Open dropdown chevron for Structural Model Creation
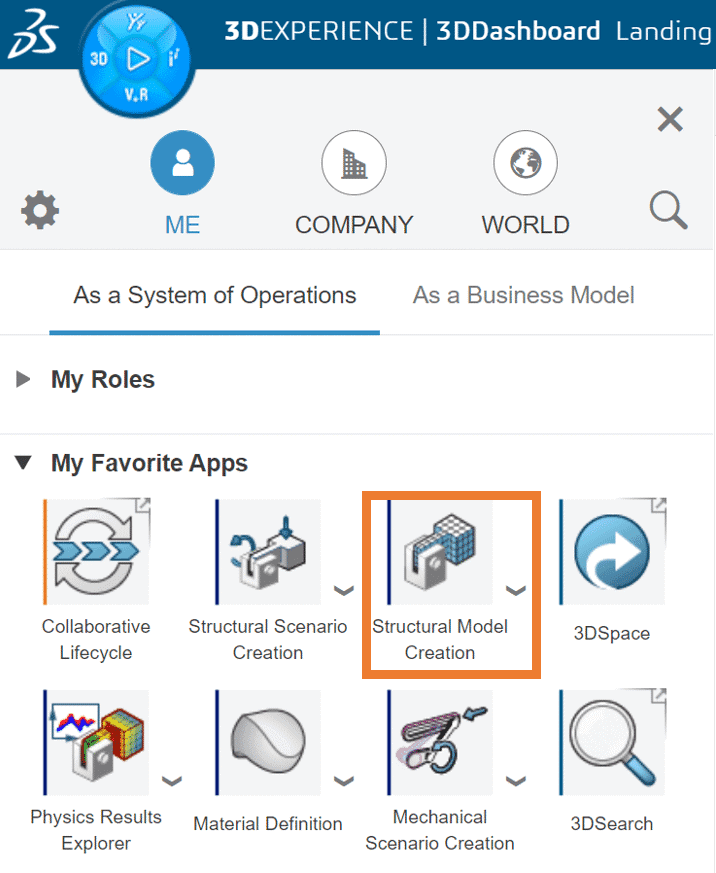 point(516,590)
